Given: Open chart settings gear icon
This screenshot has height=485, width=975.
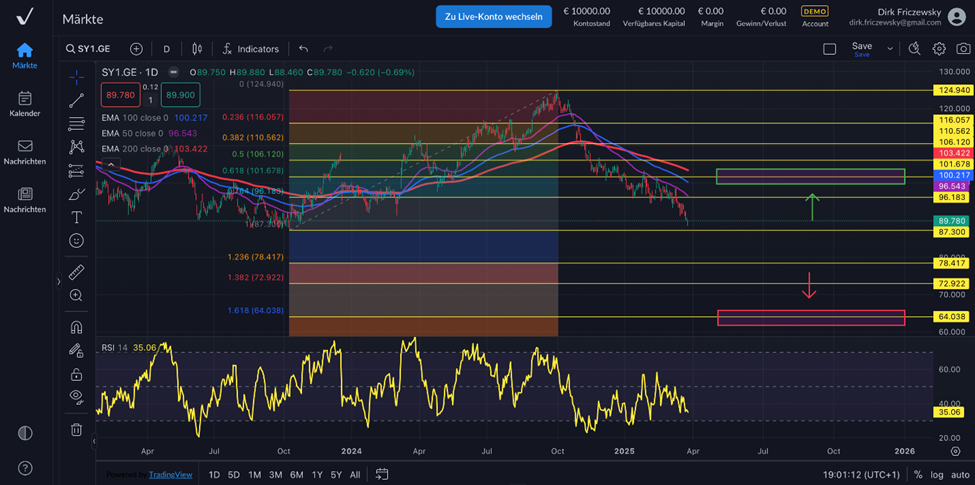Looking at the screenshot, I should tap(939, 48).
